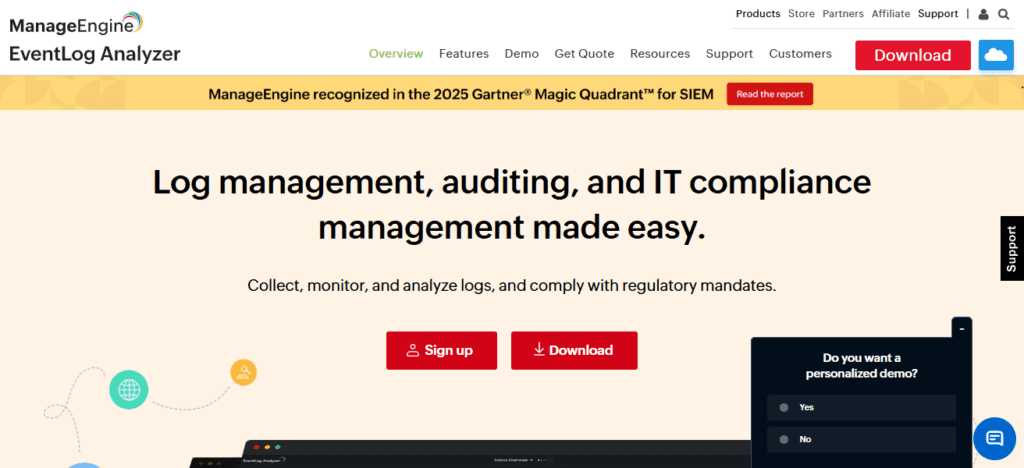Open the vertical Support side tab
The height and width of the screenshot is (468, 1024).
[x=1012, y=249]
